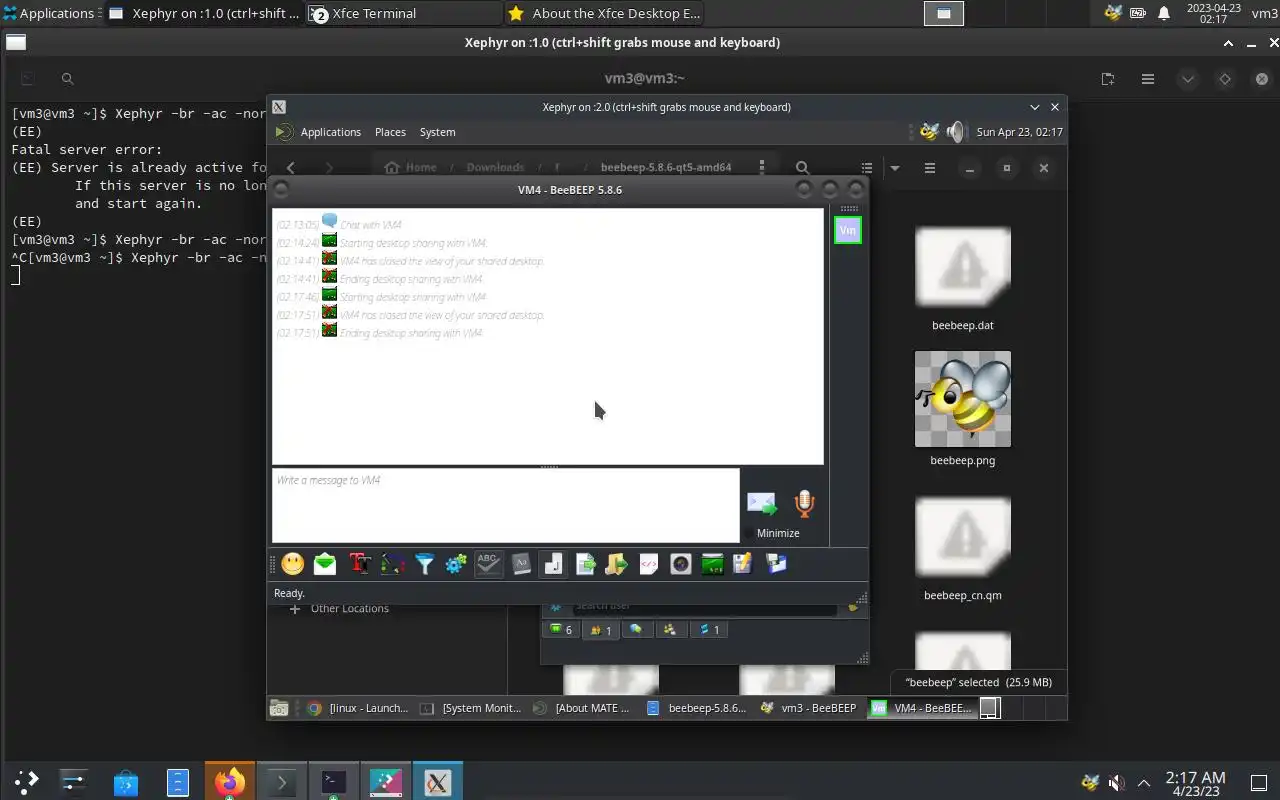Expand the host system tray arrow
This screenshot has width=1280, height=800.
point(1144,782)
